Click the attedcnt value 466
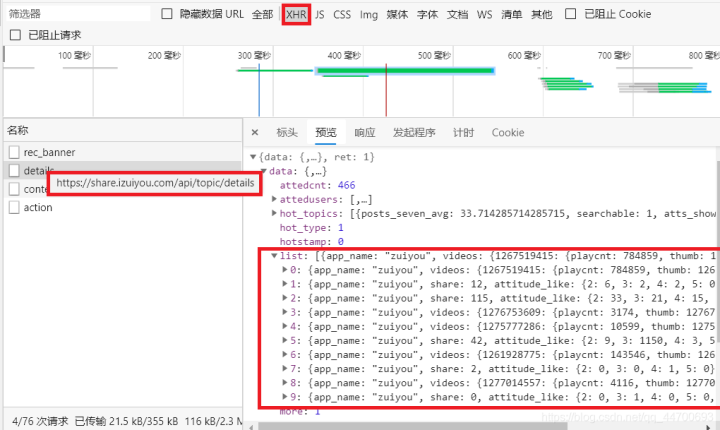The width and height of the screenshot is (720, 430). (347, 185)
